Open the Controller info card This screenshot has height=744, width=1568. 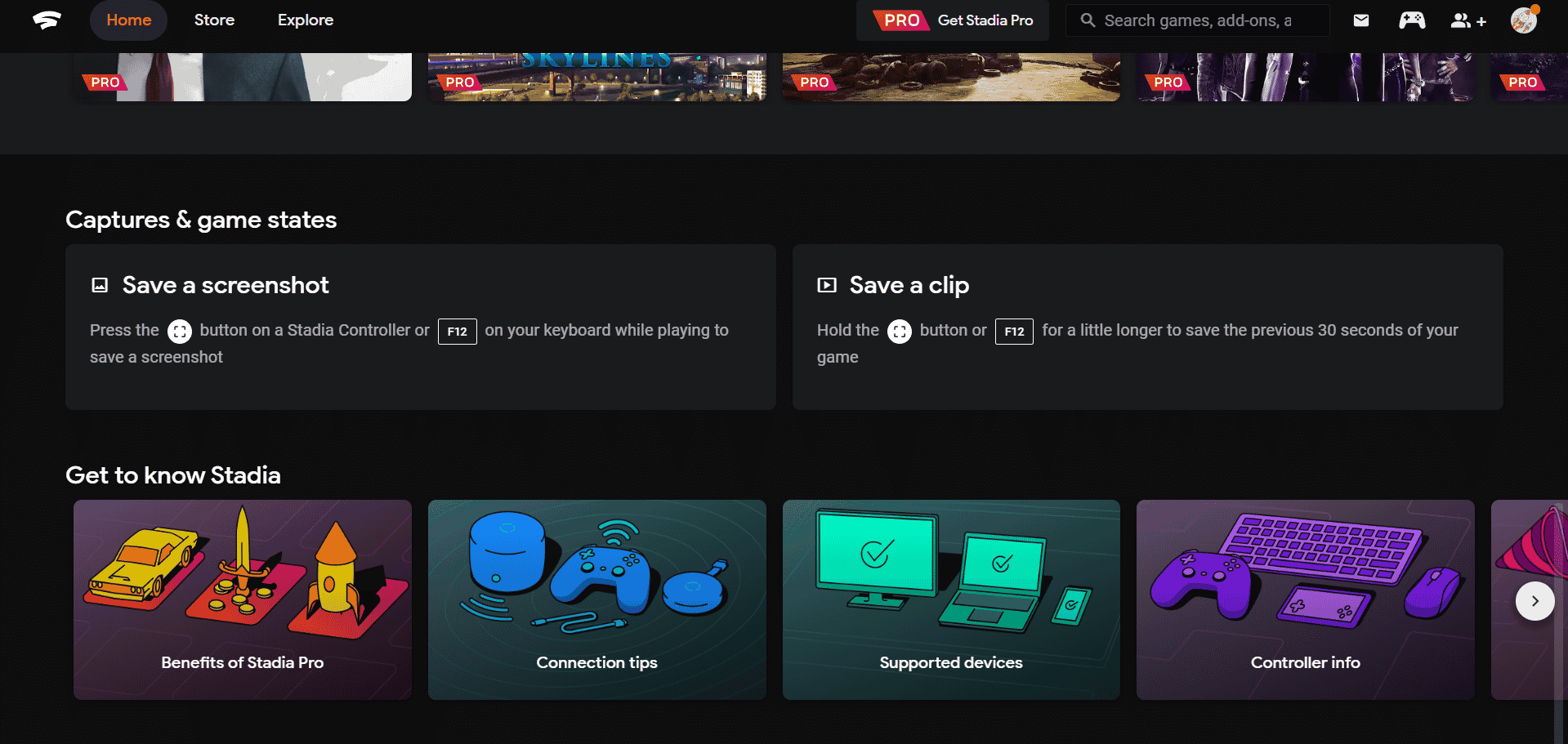[1305, 600]
